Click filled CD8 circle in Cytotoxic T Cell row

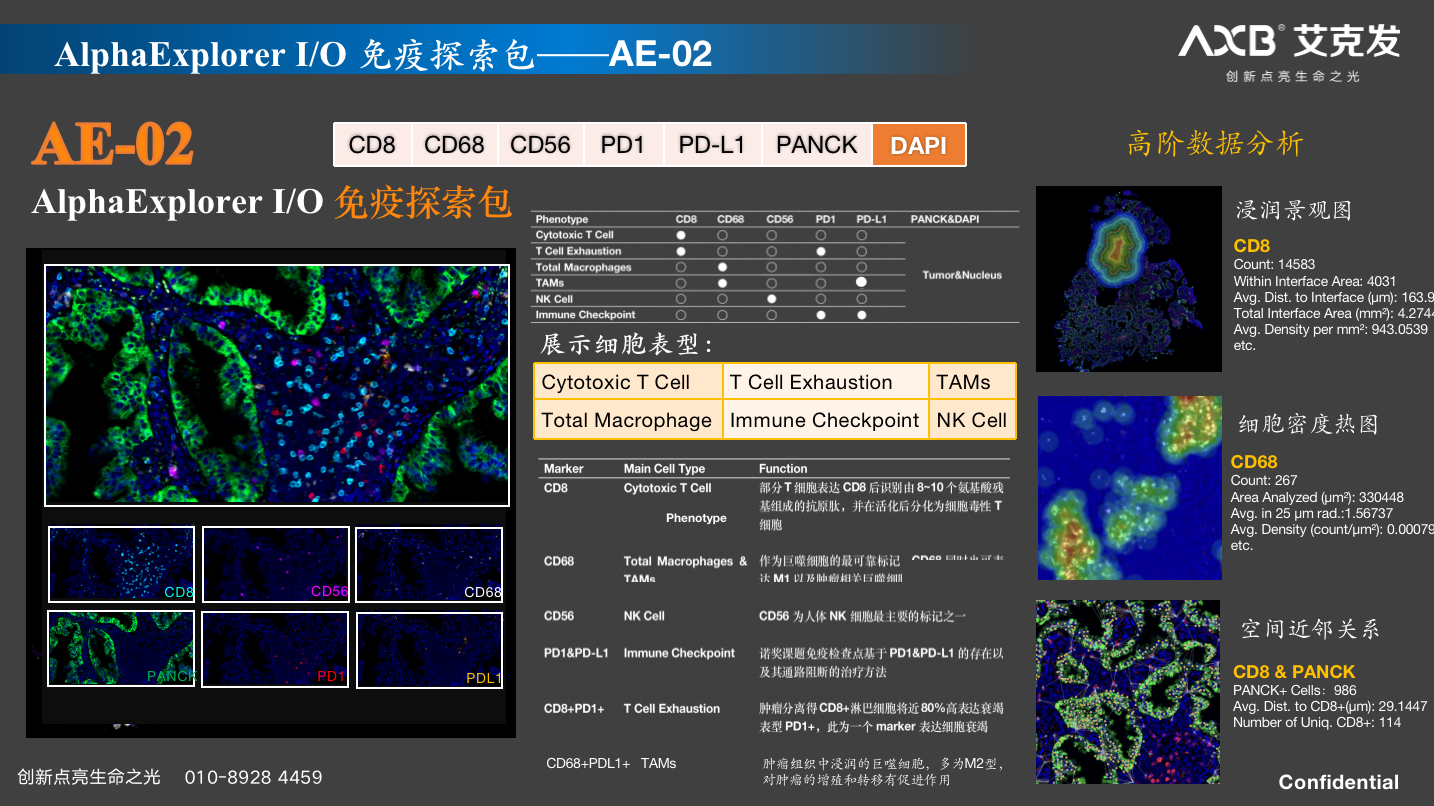681,235
